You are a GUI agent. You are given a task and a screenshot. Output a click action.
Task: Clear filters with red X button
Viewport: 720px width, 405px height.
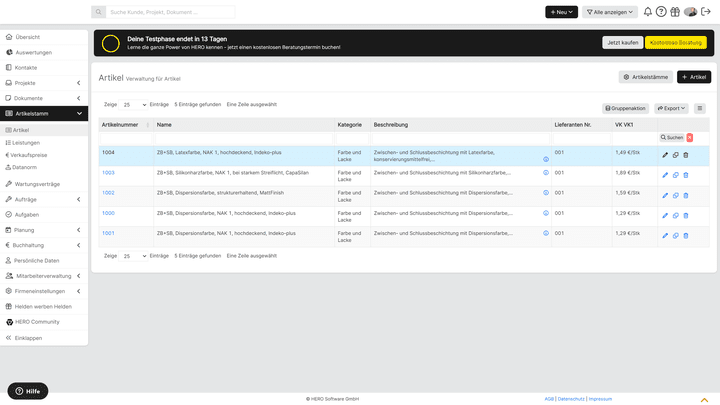pyautogui.click(x=689, y=137)
